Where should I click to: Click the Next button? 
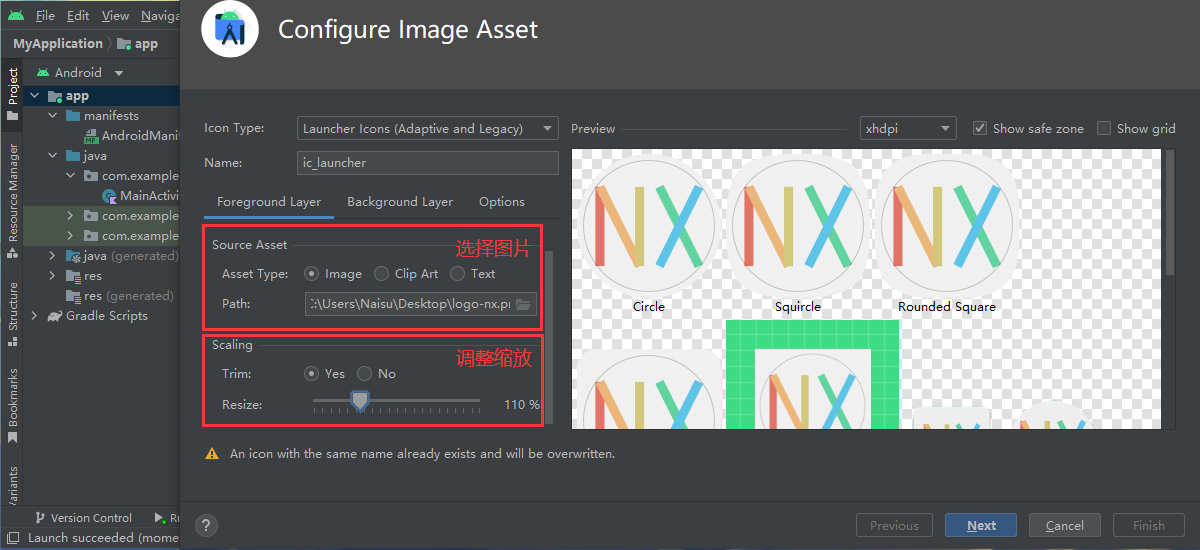tap(981, 525)
